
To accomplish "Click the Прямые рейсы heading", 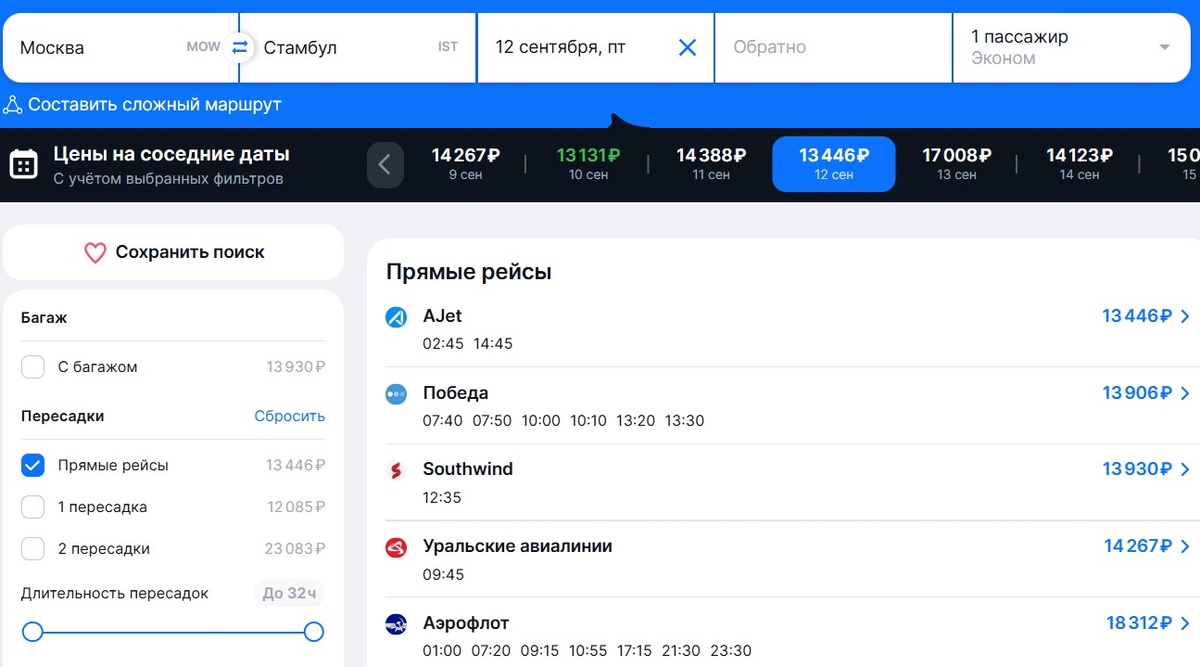I will (x=469, y=272).
